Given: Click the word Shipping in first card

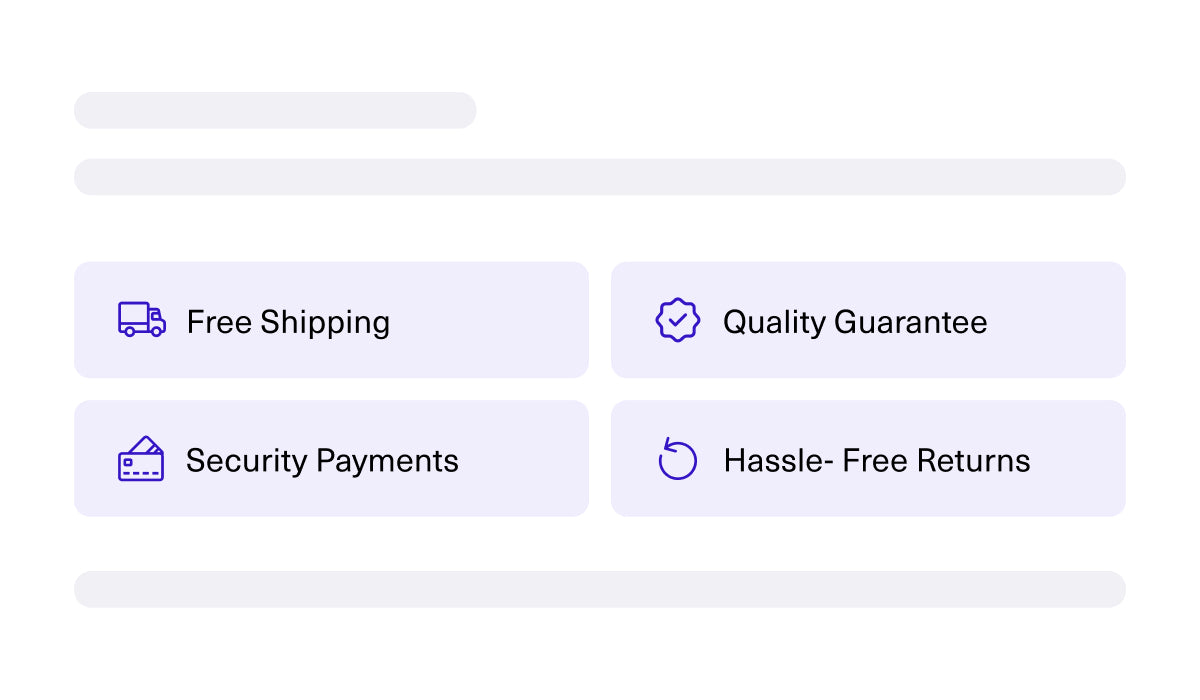Looking at the screenshot, I should point(325,322).
